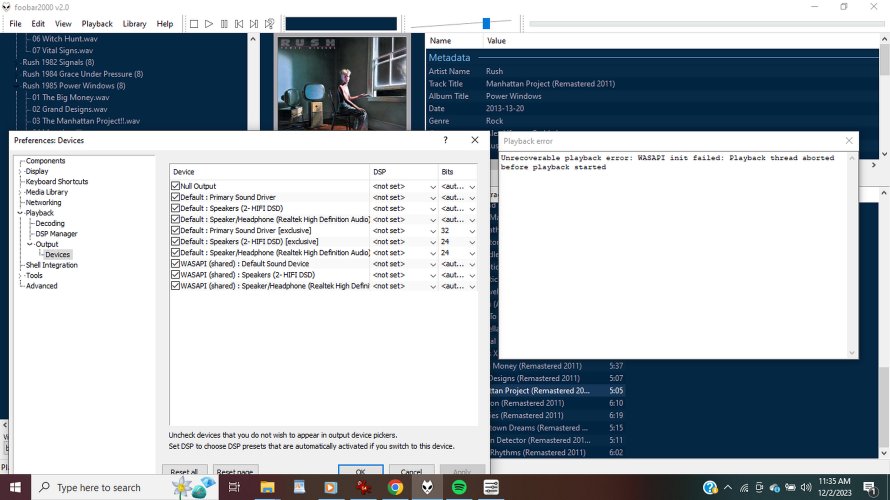Image resolution: width=890 pixels, height=500 pixels.
Task: Close the Preferences: Devices dialog
Action: pyautogui.click(x=475, y=140)
